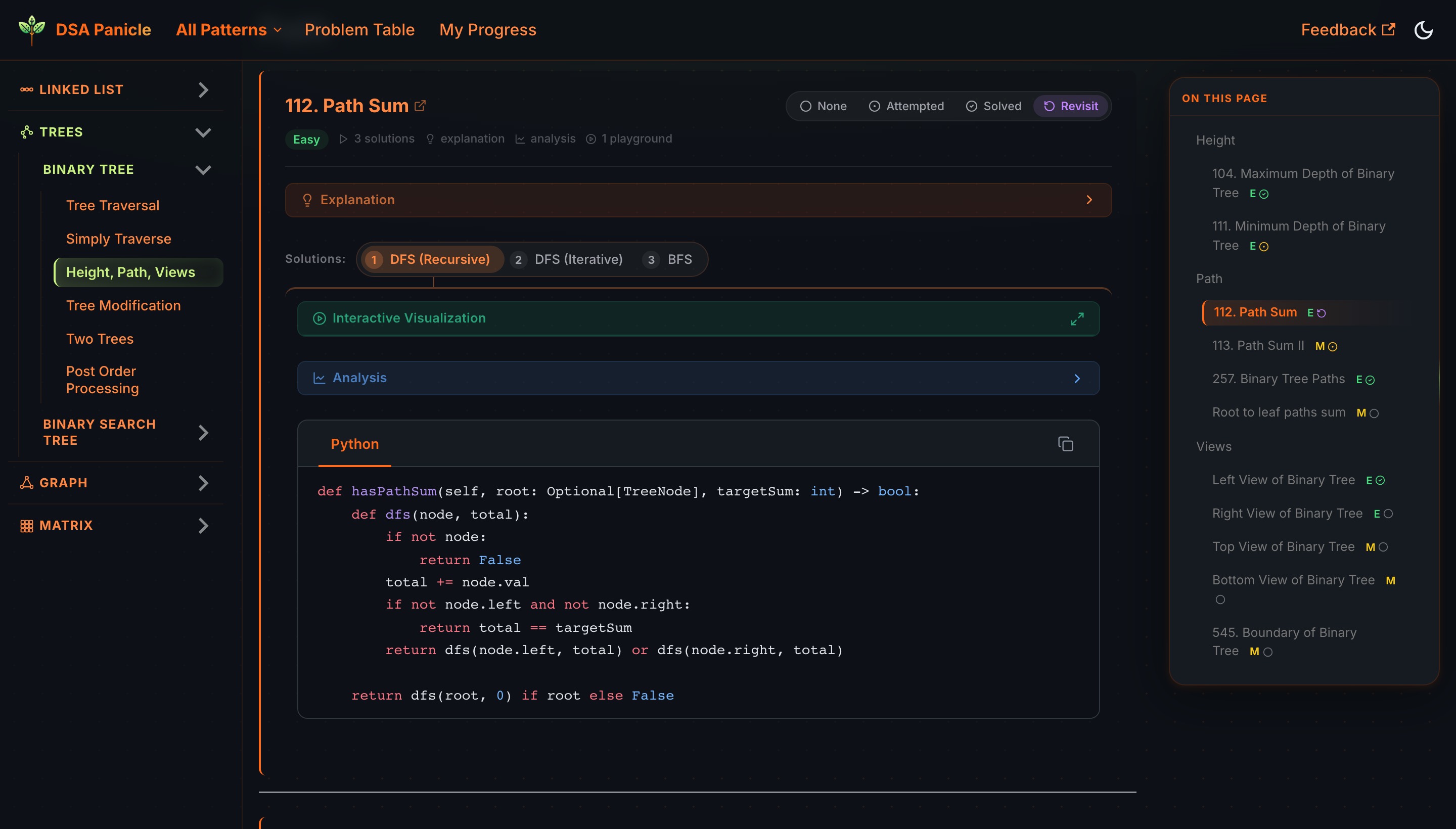Click the Trees branch icon in the sidebar
Screen dimensions: 1456x829
(25, 131)
